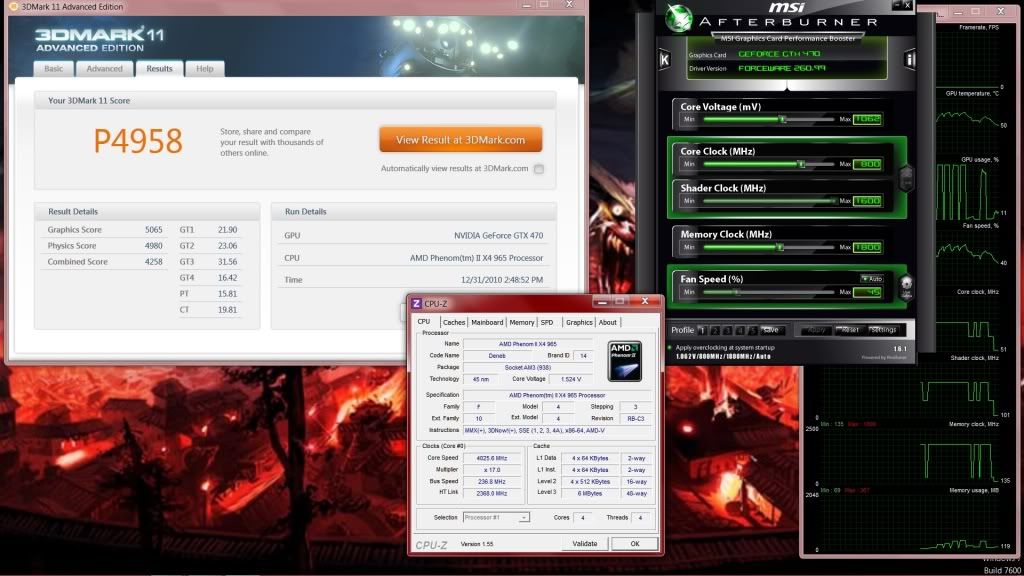This screenshot has width=1024, height=576.
Task: Switch to the Basic tab in 3DMark 11
Action: click(x=54, y=69)
